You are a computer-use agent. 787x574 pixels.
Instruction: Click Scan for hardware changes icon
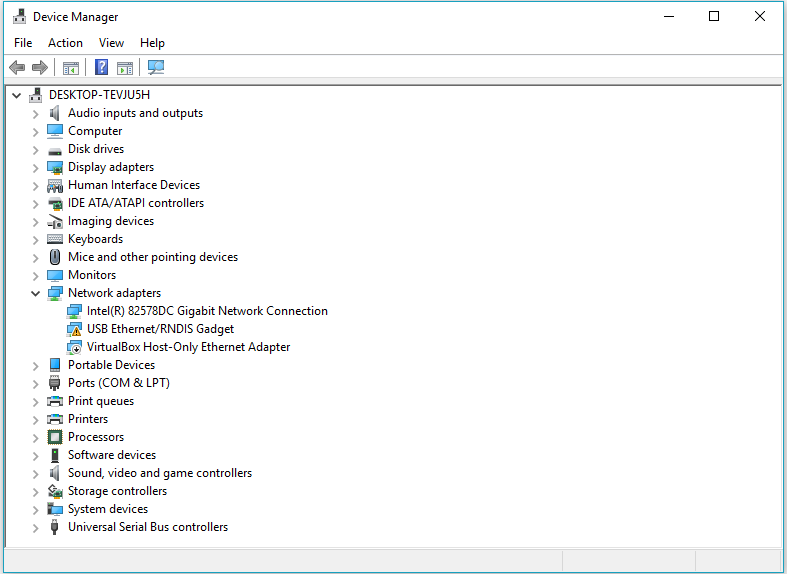[156, 68]
